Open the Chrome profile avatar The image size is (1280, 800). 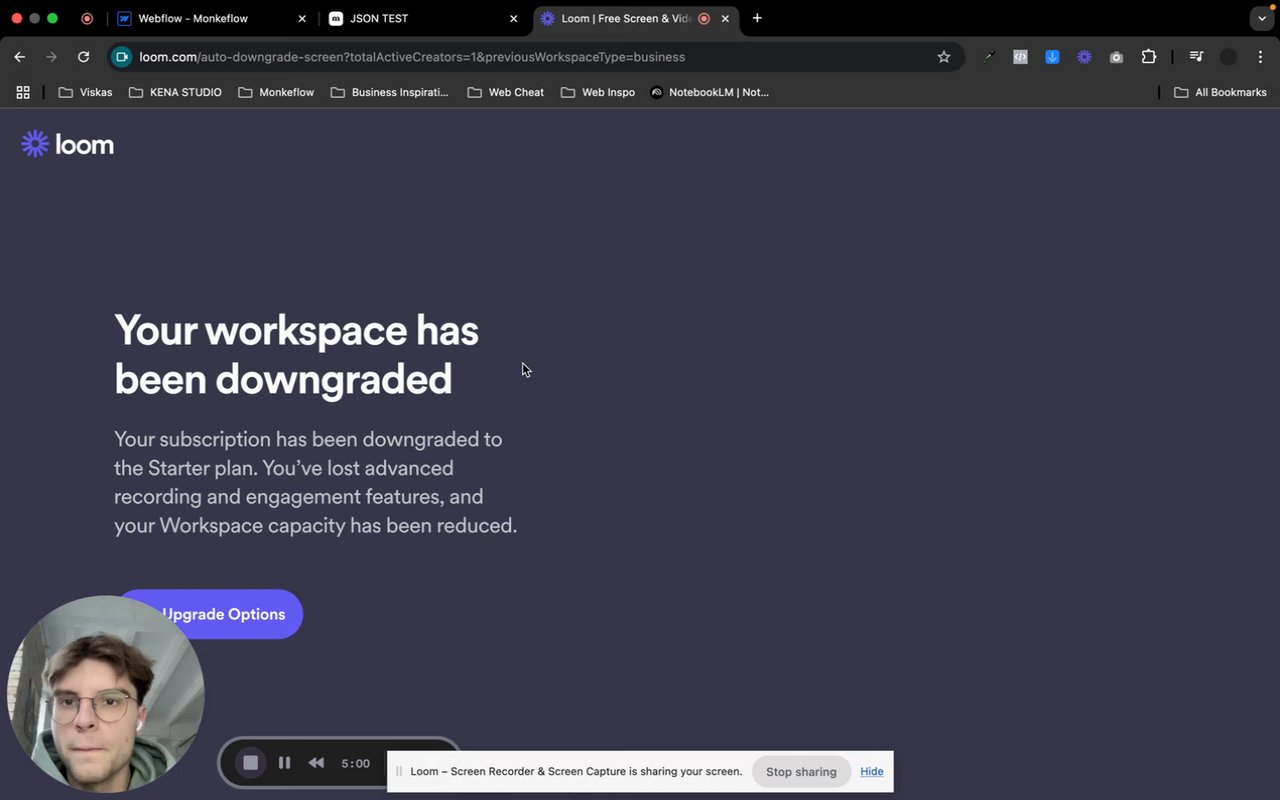coord(1228,57)
